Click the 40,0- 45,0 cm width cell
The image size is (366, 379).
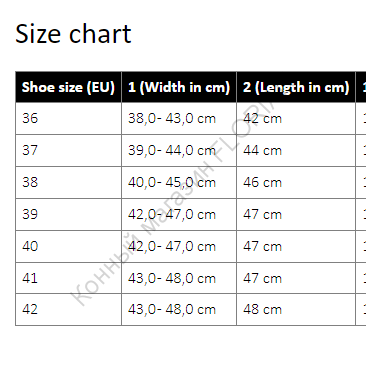tap(179, 182)
